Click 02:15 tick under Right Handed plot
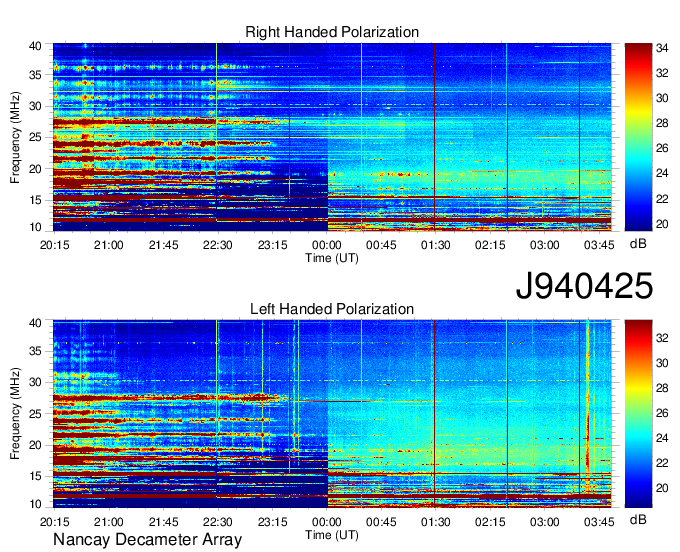This screenshot has width=680, height=552. coord(490,245)
